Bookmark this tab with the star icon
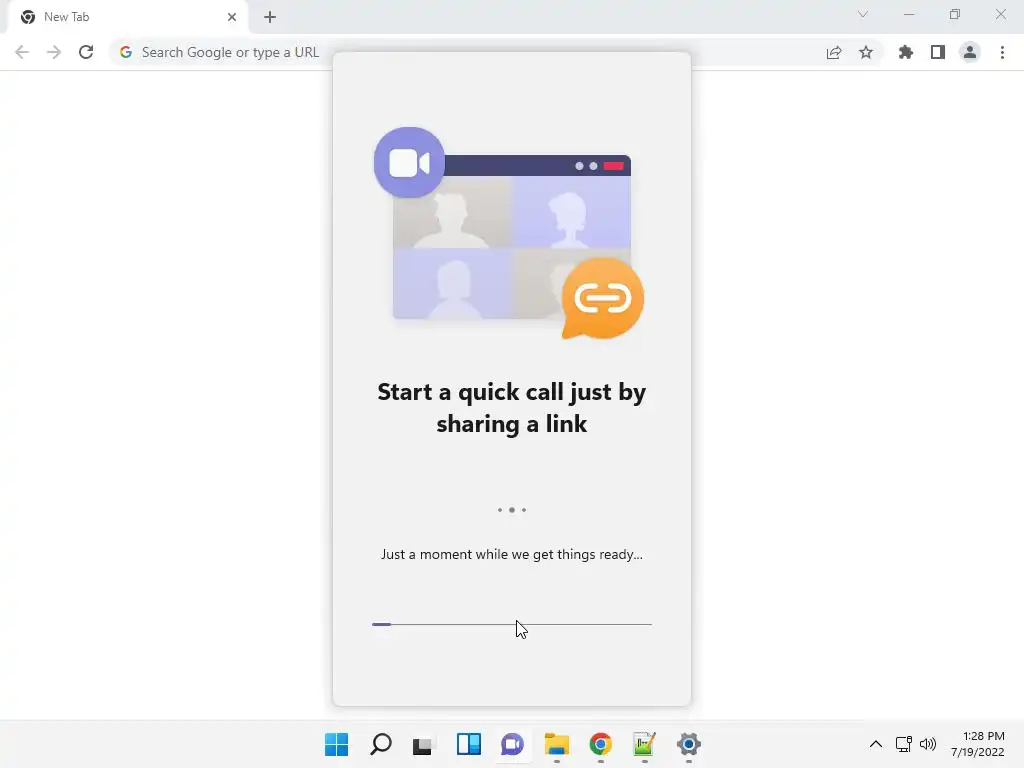This screenshot has height=768, width=1024. [x=865, y=52]
